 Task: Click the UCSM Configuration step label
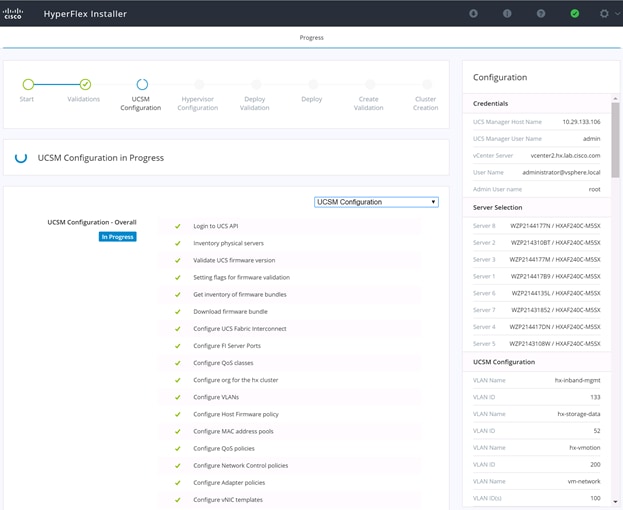[141, 103]
